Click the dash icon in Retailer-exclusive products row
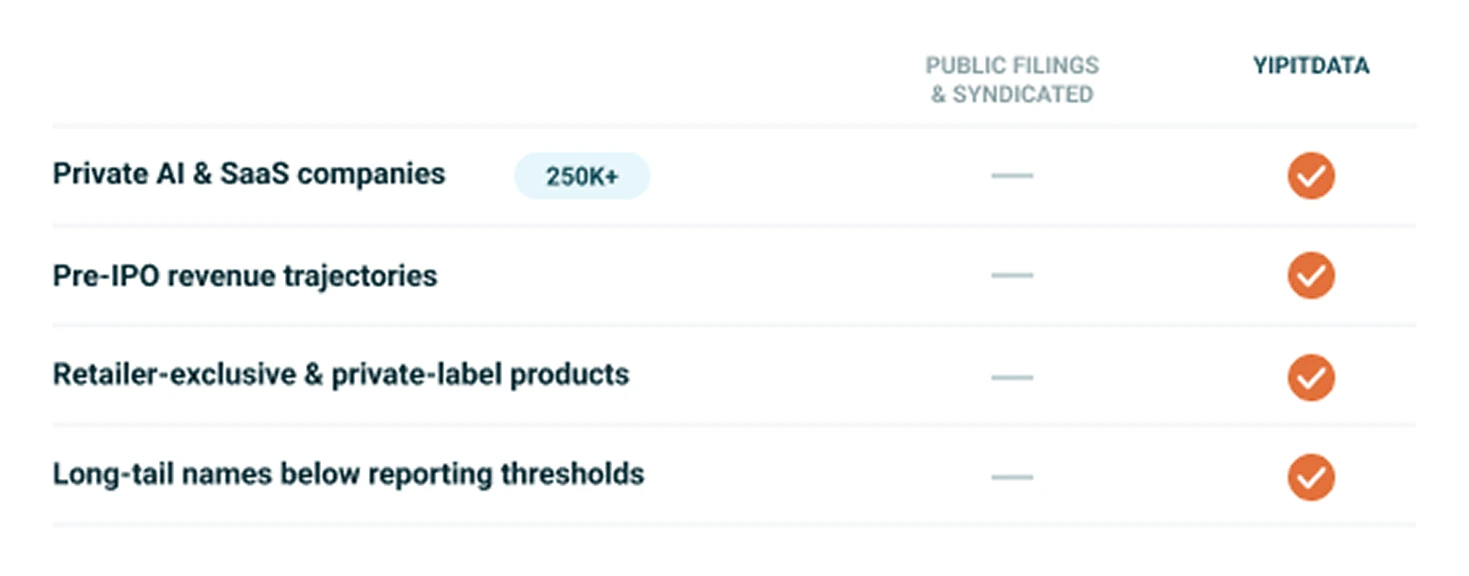The image size is (1469, 576). (1012, 377)
